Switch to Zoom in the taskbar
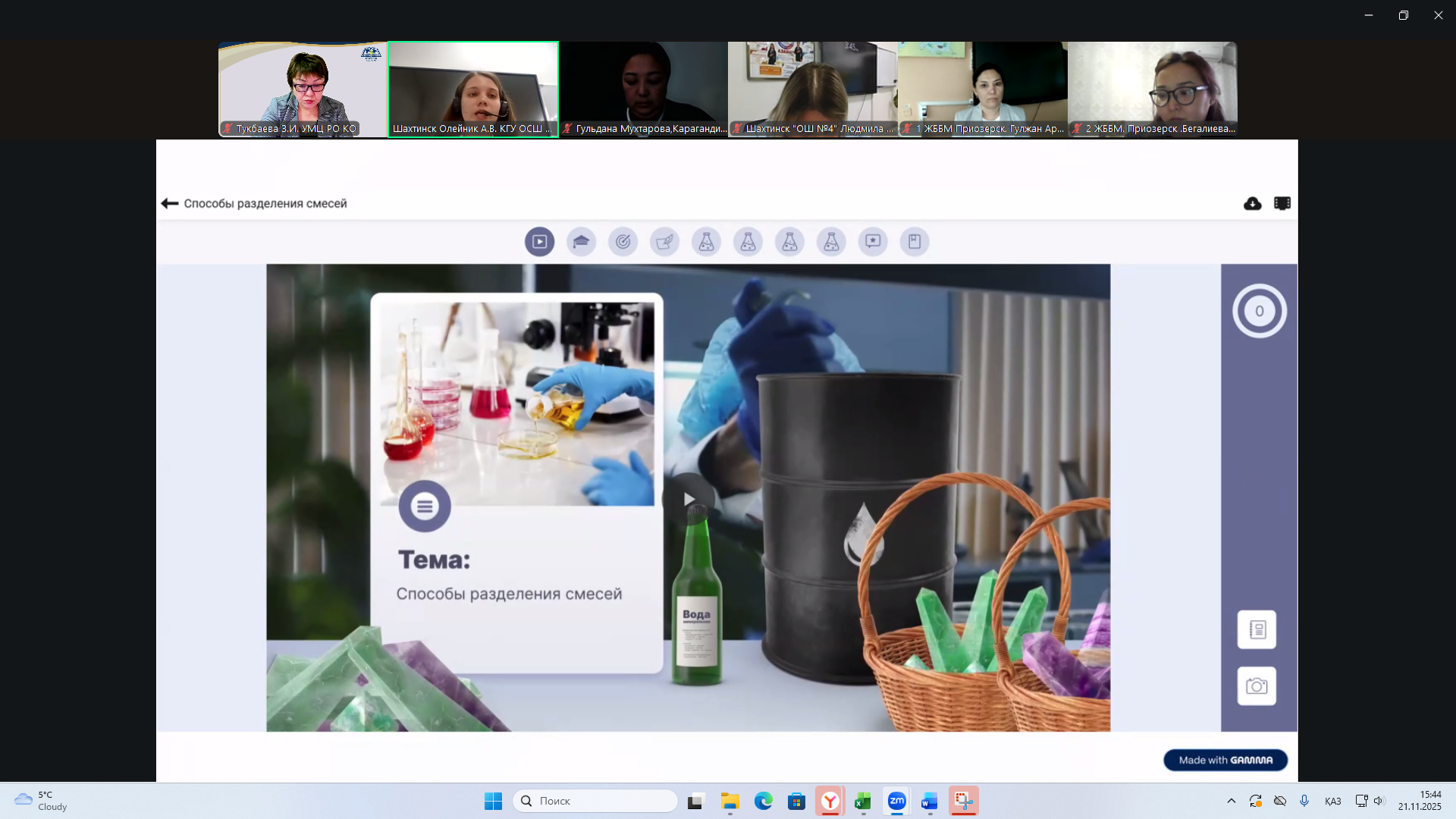 [x=896, y=801]
